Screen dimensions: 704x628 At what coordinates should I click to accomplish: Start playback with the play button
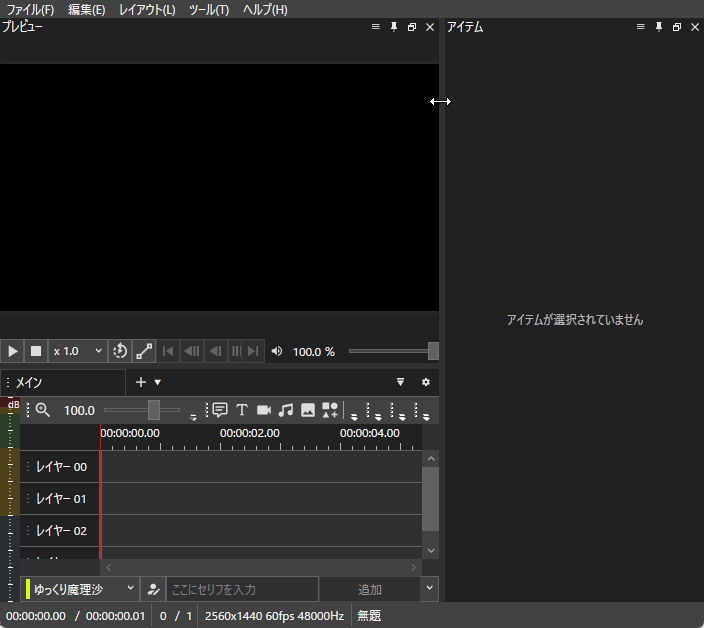pos(13,351)
